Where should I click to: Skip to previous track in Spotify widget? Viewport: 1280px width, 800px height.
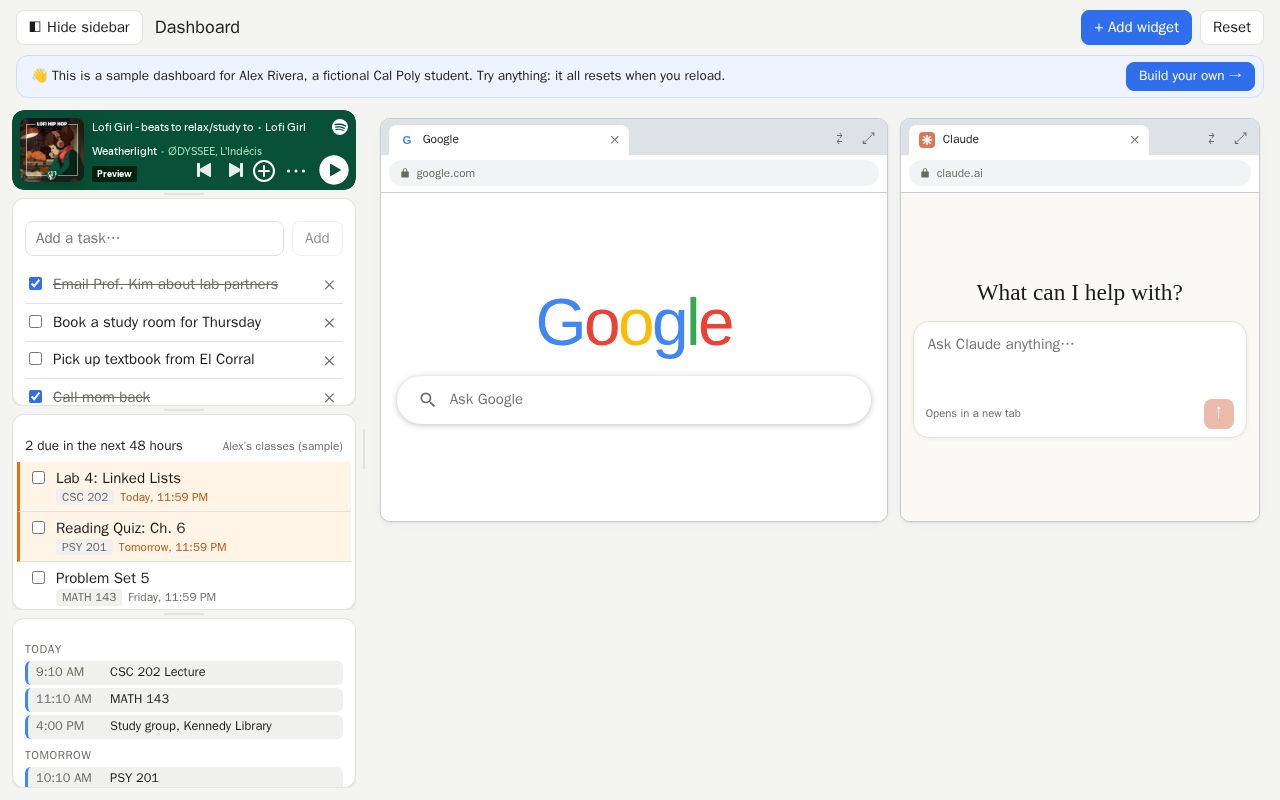point(204,170)
